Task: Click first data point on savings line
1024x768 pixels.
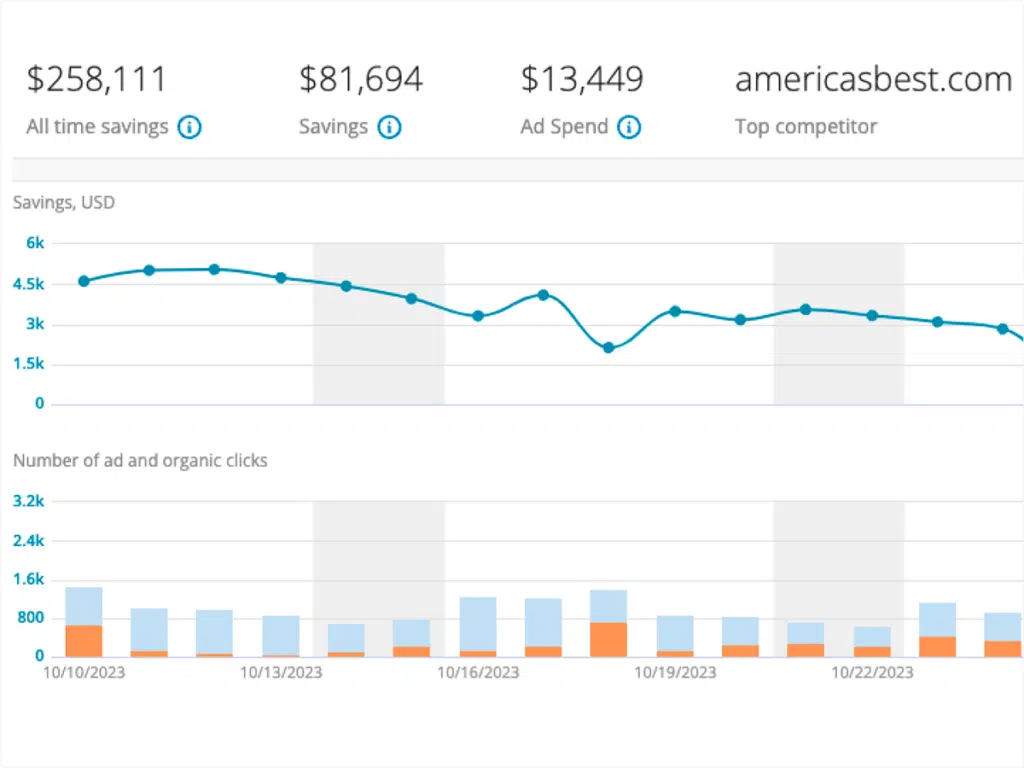Action: [x=84, y=281]
